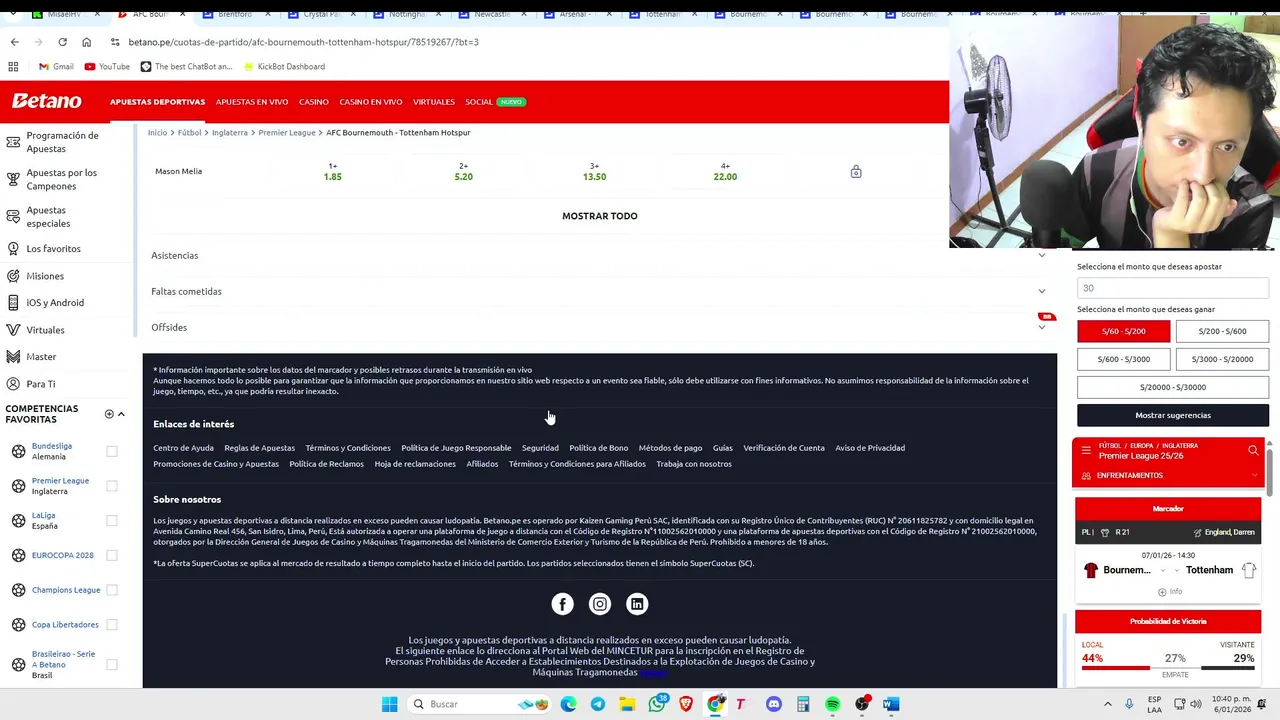The width and height of the screenshot is (1280, 720).
Task: Select the S/200 - S/600 win range
Action: (x=1222, y=331)
